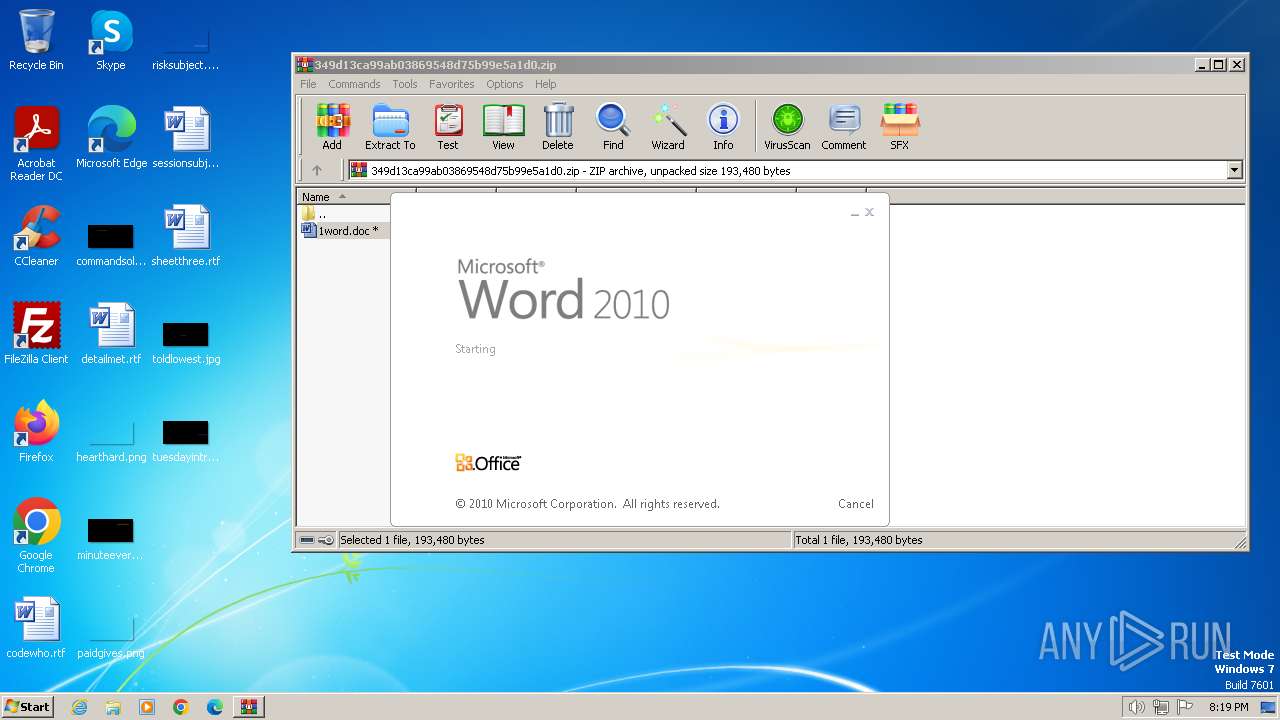Viewport: 1280px width, 720px height.
Task: Click the 8:19 PM system clock
Action: click(1229, 707)
